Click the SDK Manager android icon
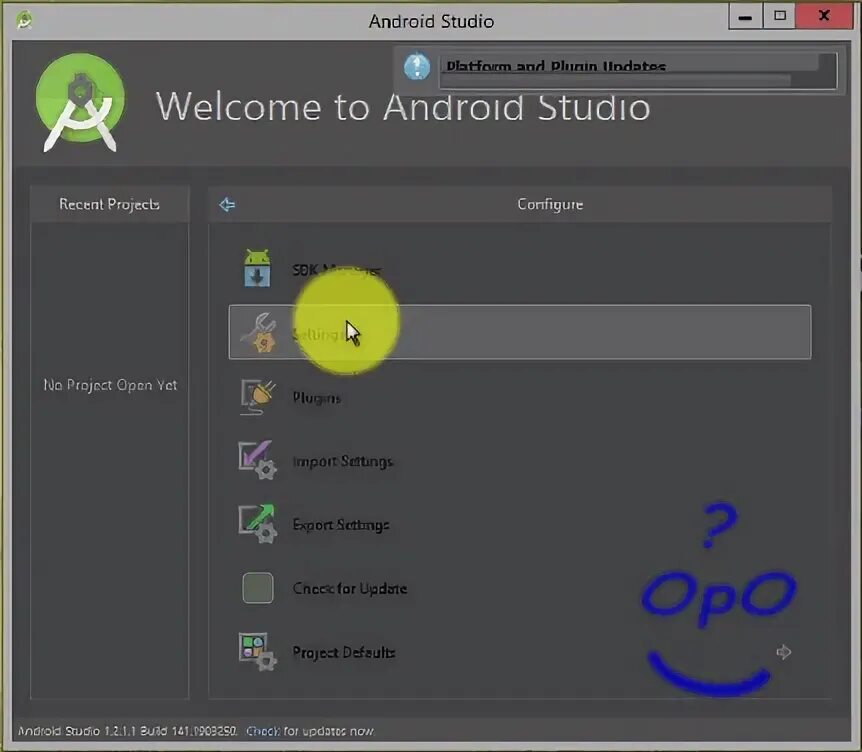Image resolution: width=862 pixels, height=752 pixels. pos(257,268)
